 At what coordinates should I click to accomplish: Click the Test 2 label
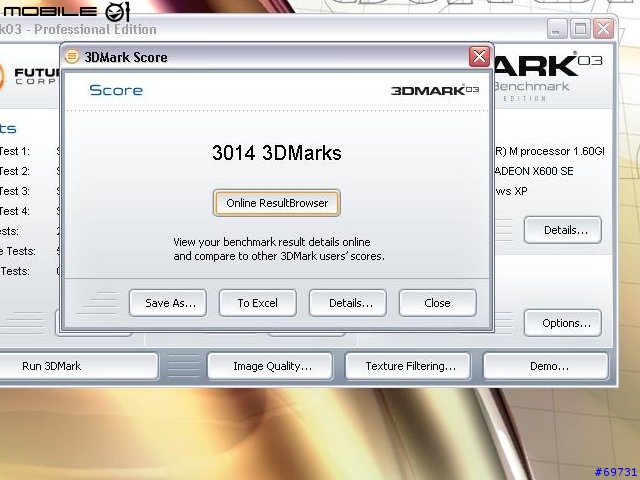click(15, 171)
